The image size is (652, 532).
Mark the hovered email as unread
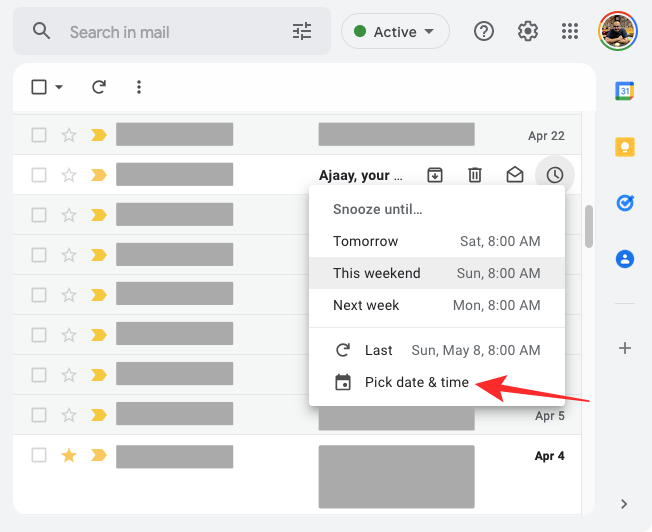click(x=515, y=175)
